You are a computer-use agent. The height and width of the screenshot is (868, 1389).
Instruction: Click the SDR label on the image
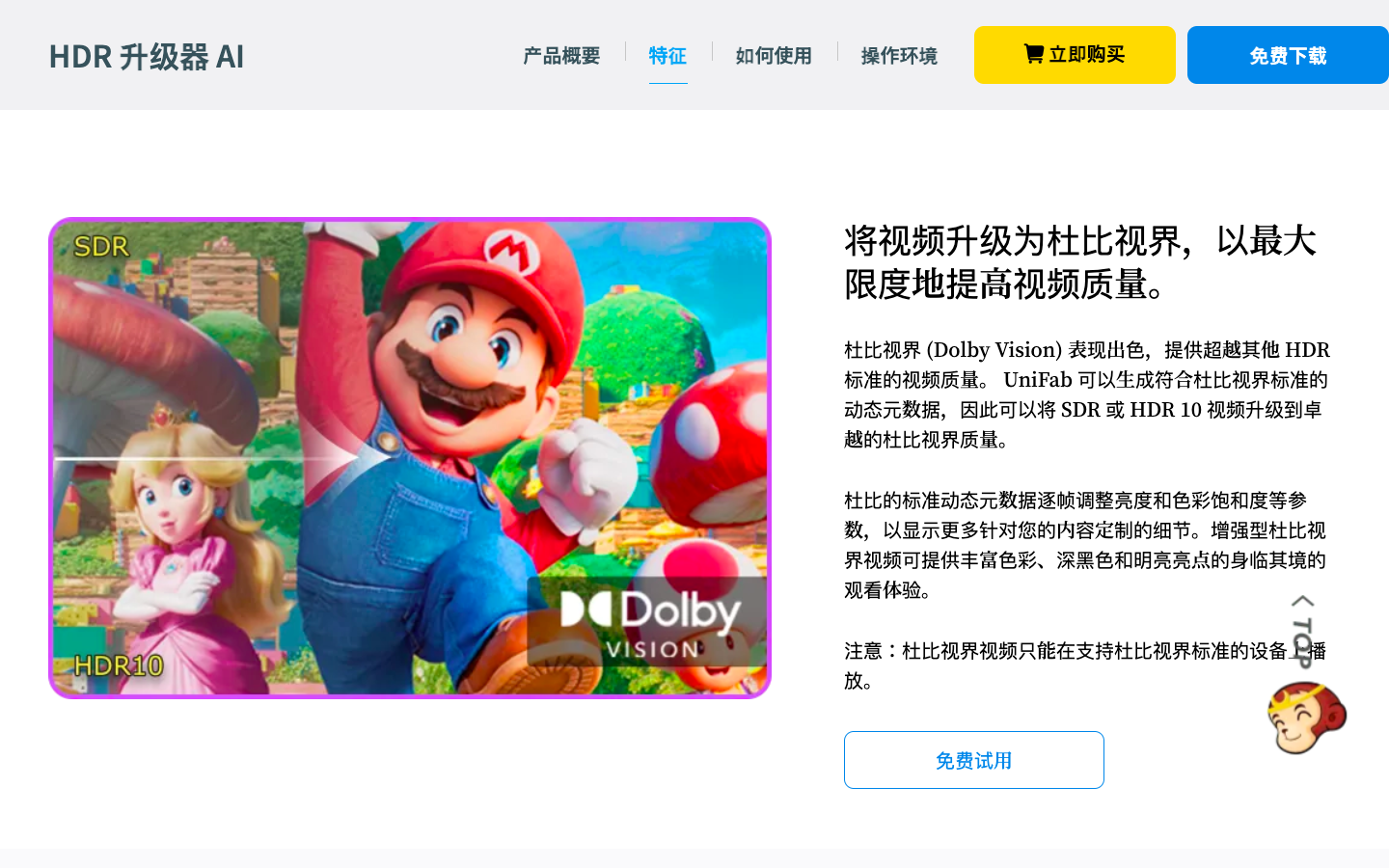(101, 247)
